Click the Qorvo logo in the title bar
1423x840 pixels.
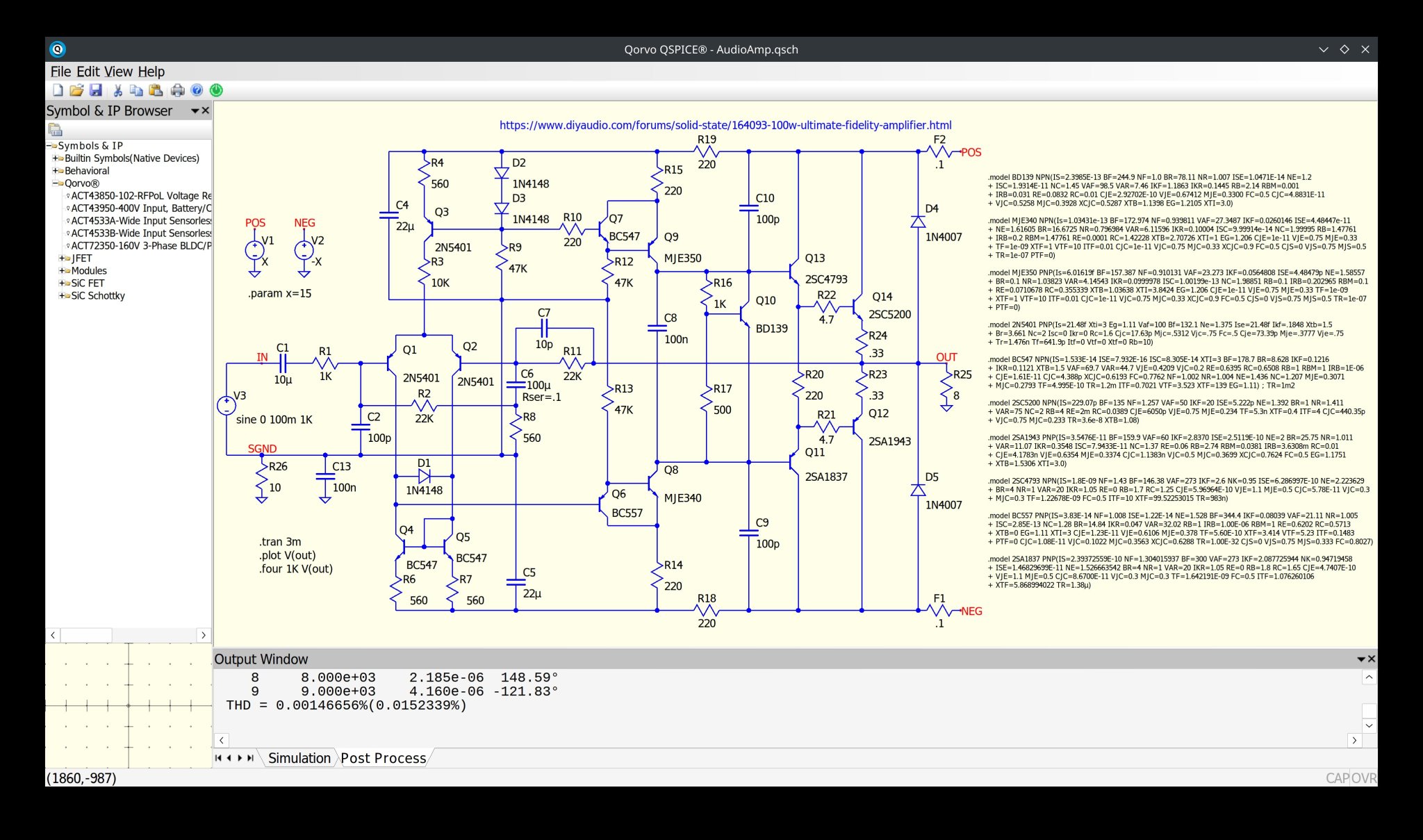point(58,49)
